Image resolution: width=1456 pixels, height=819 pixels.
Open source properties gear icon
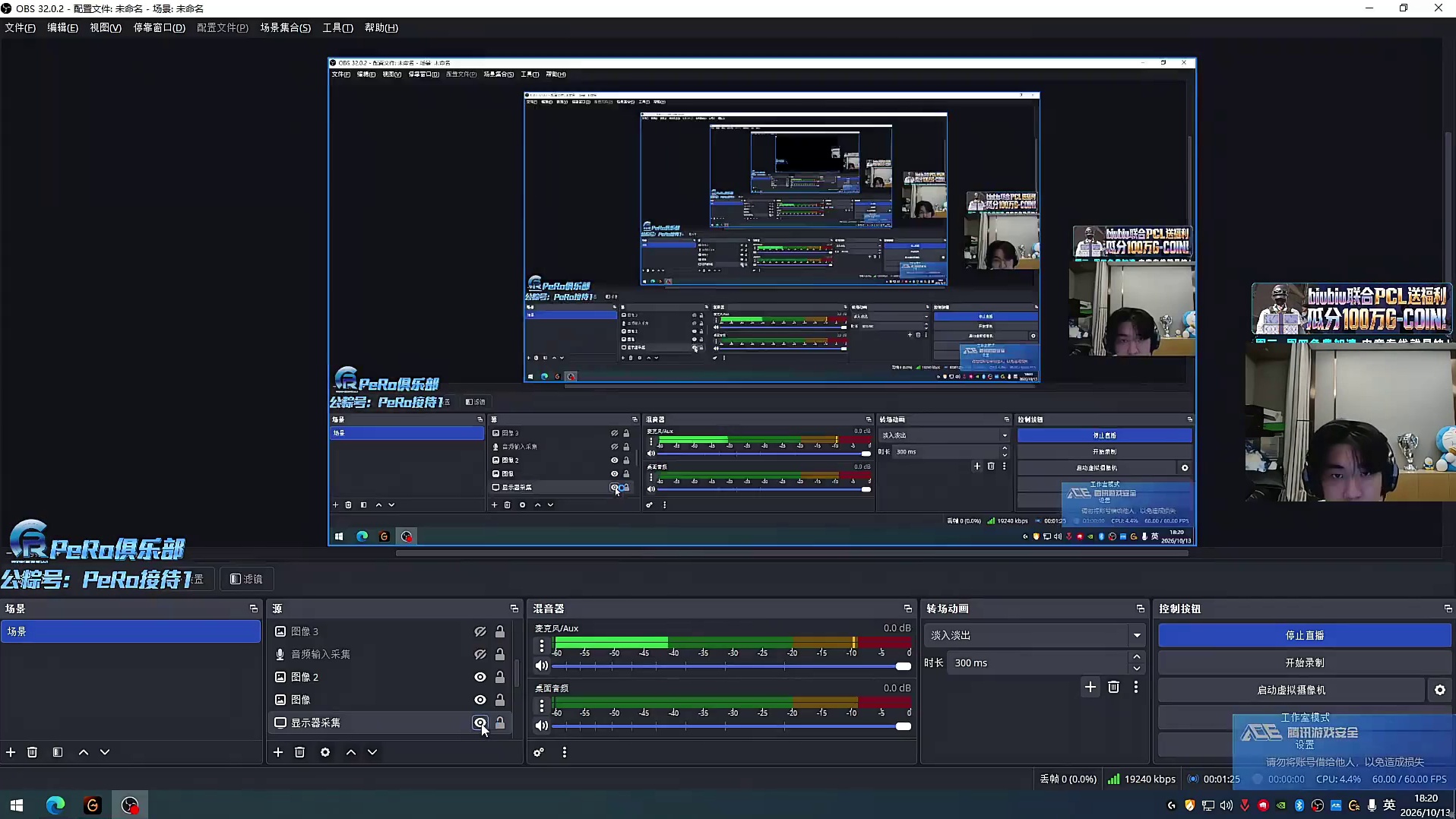pos(325,752)
